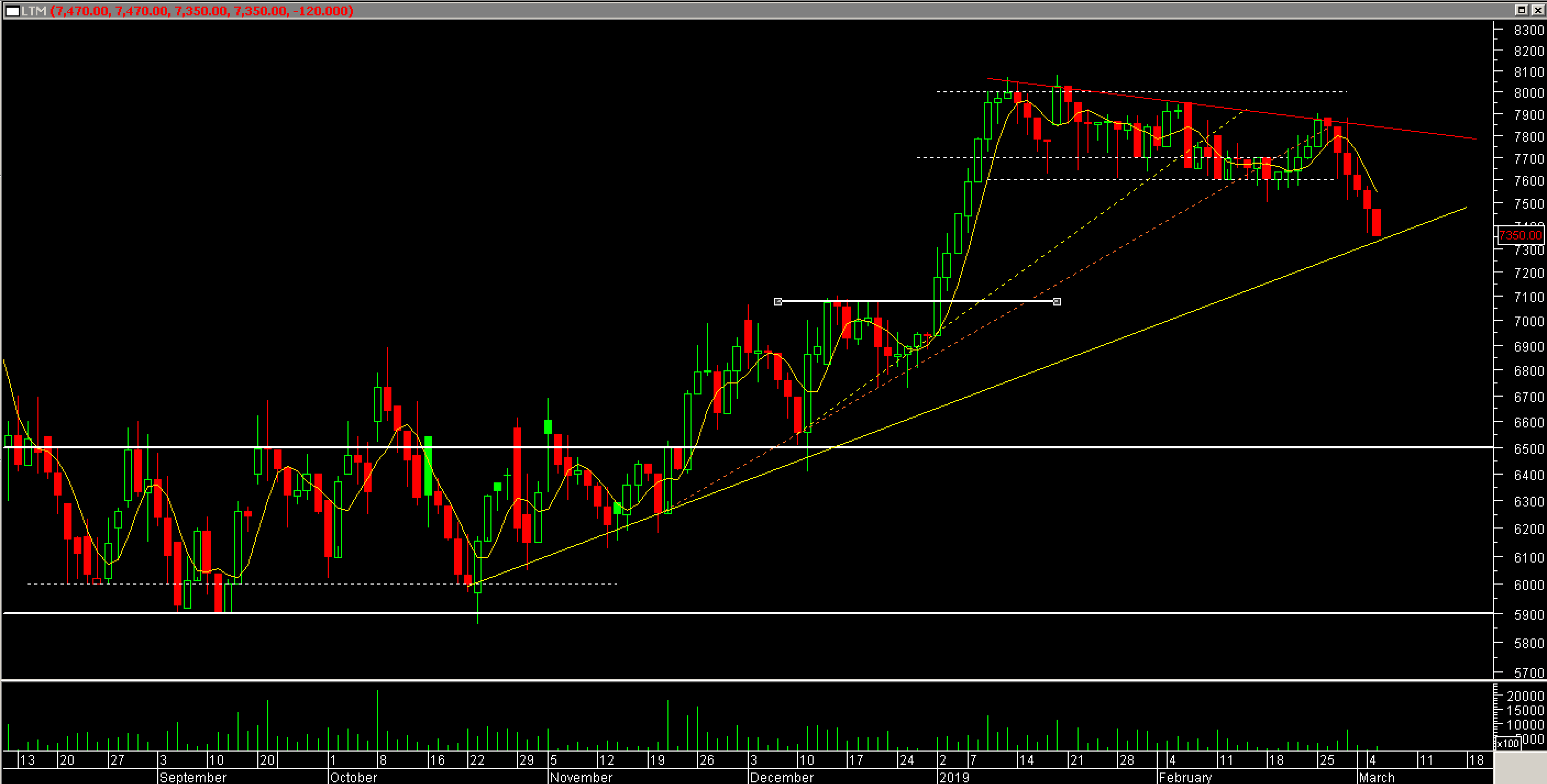Viewport: 1547px width, 784px height.
Task: Select the October month label on date axis
Action: coord(353,777)
